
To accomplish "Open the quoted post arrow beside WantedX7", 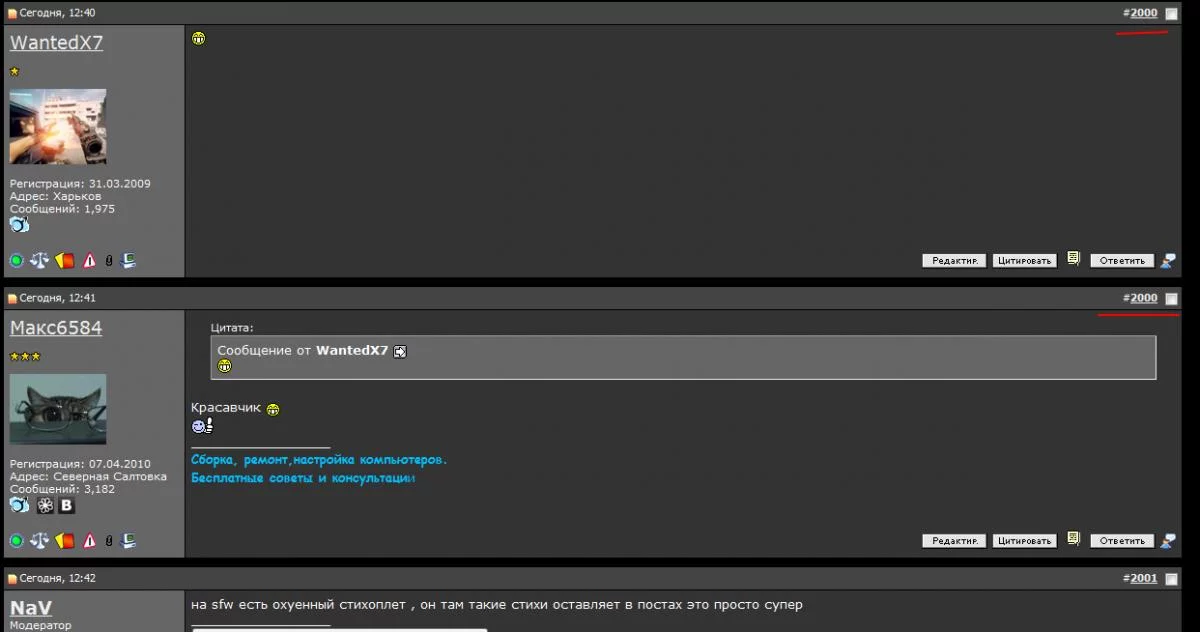I will 399,351.
